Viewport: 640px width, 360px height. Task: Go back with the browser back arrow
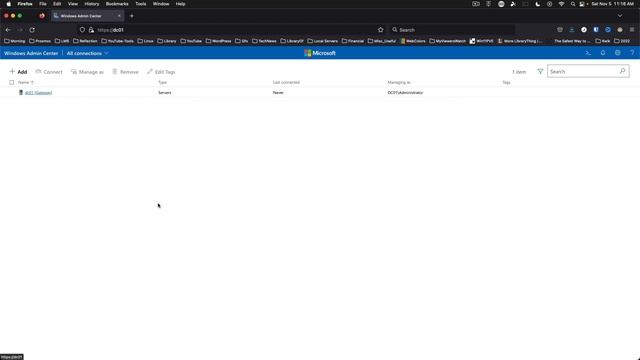click(8, 30)
